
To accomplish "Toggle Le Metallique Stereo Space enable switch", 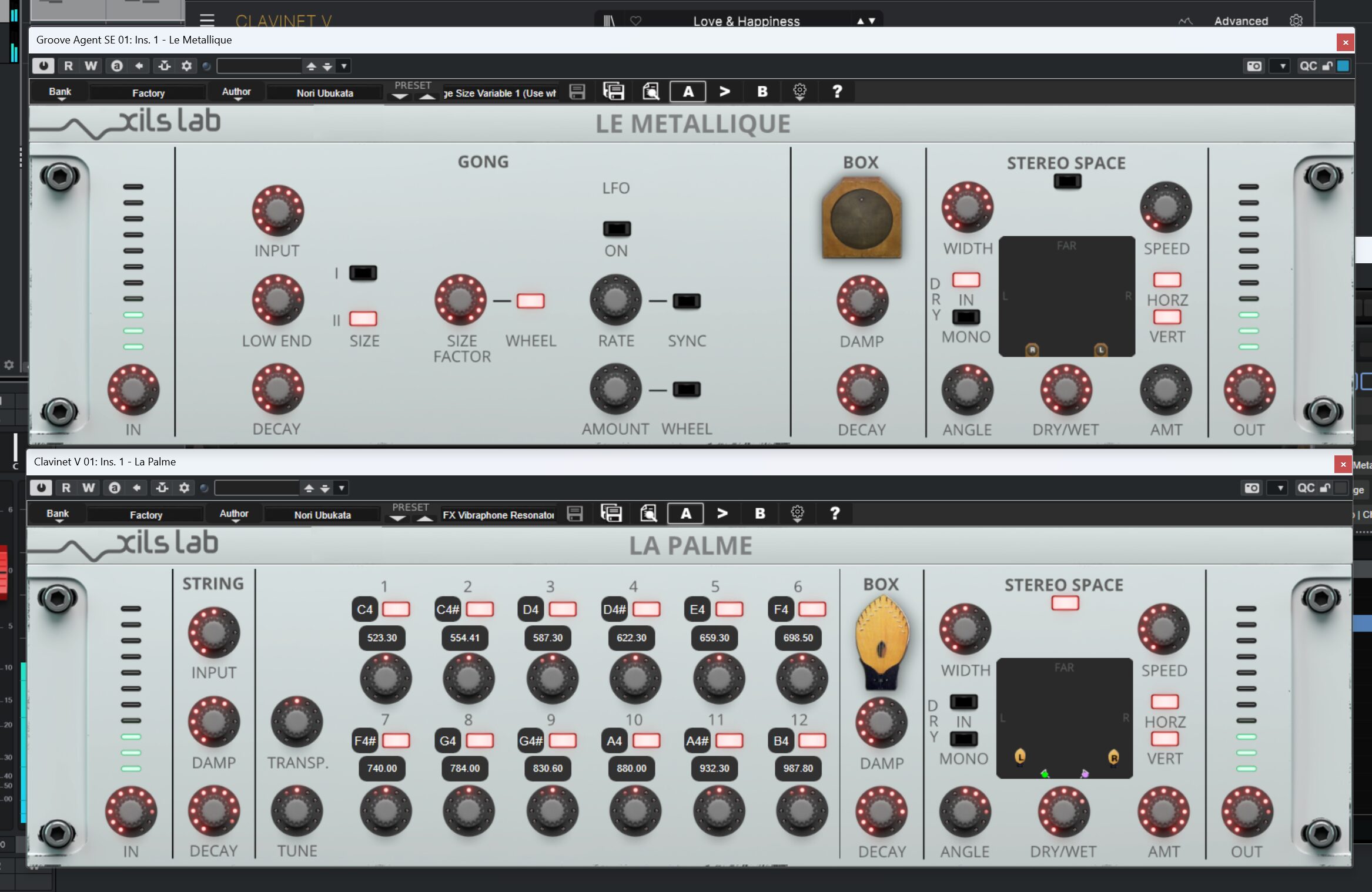I will (1067, 181).
